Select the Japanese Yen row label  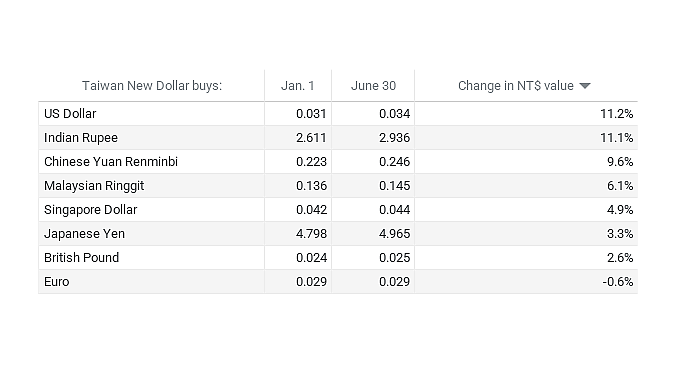(84, 234)
